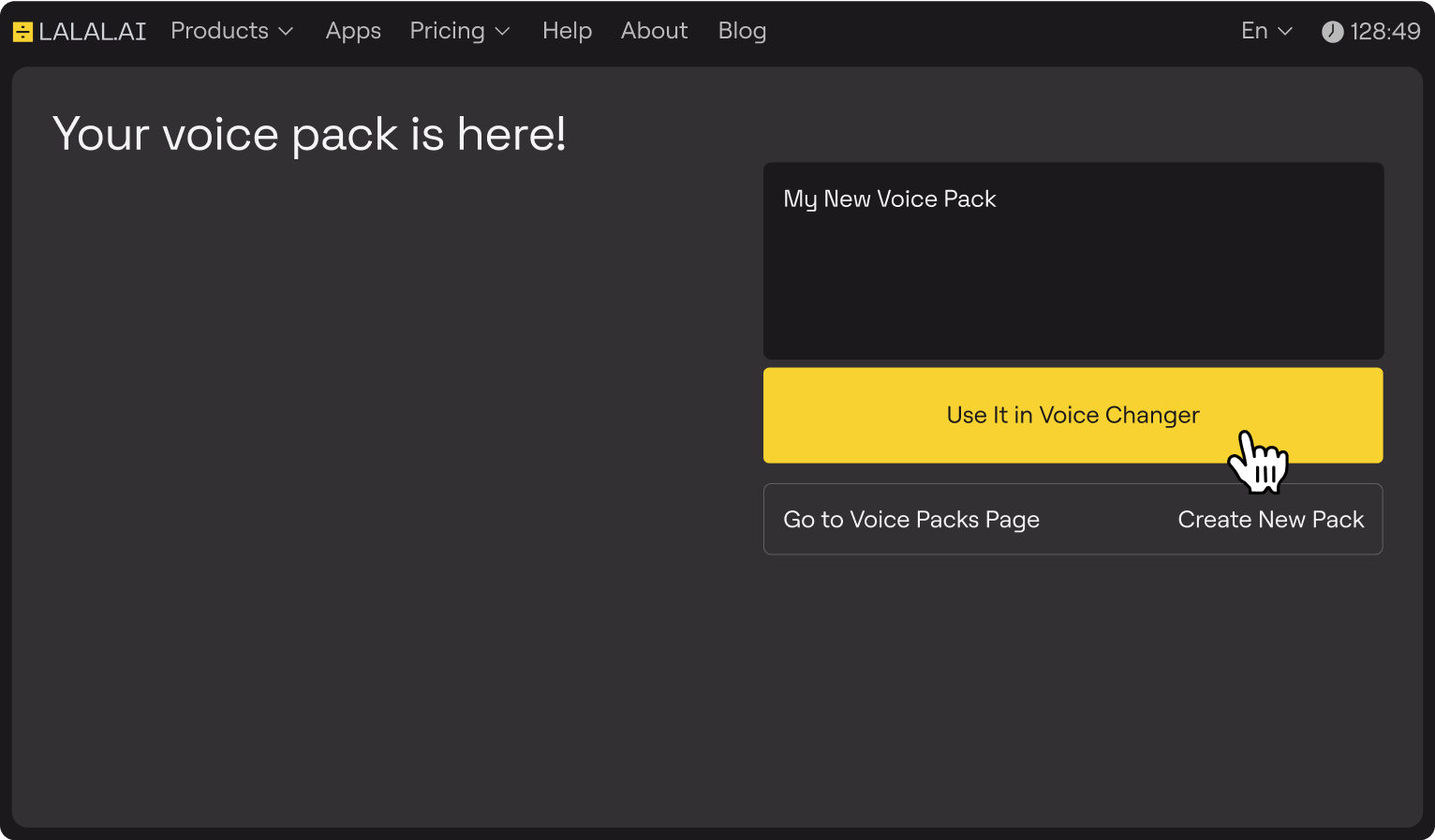Click the yellow LALAL.AI logo icon
1435x840 pixels.
click(22, 32)
